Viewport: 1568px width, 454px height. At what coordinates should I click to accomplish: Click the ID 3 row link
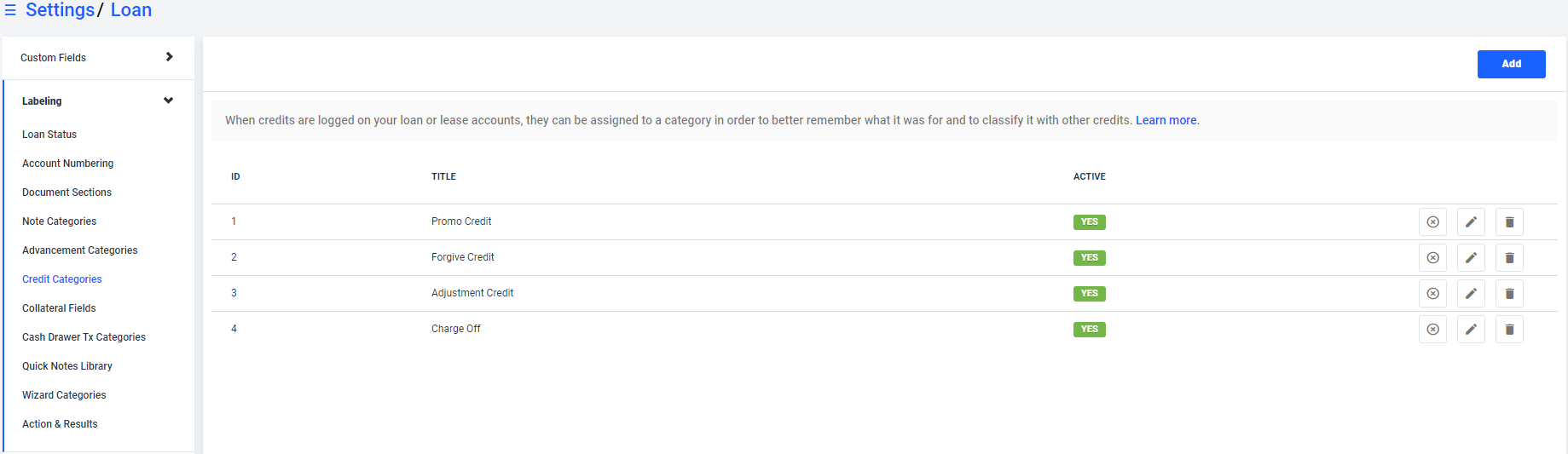(x=234, y=293)
